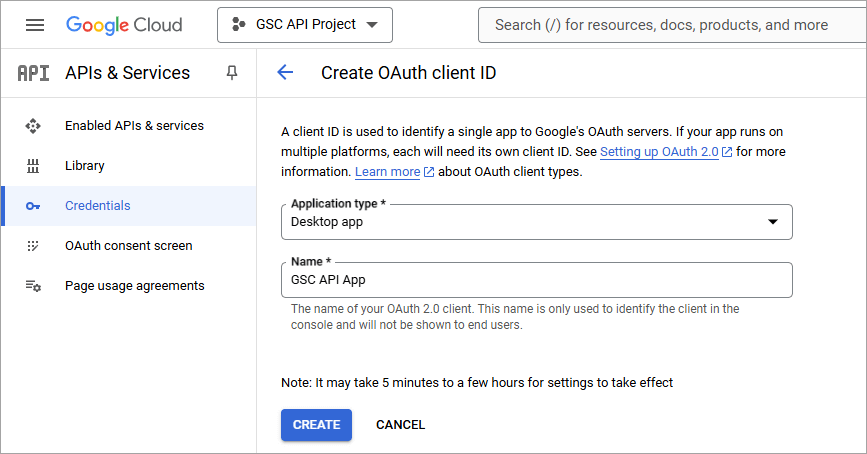This screenshot has height=454, width=867.
Task: Click the APIs & Services heading
Action: pos(128,73)
